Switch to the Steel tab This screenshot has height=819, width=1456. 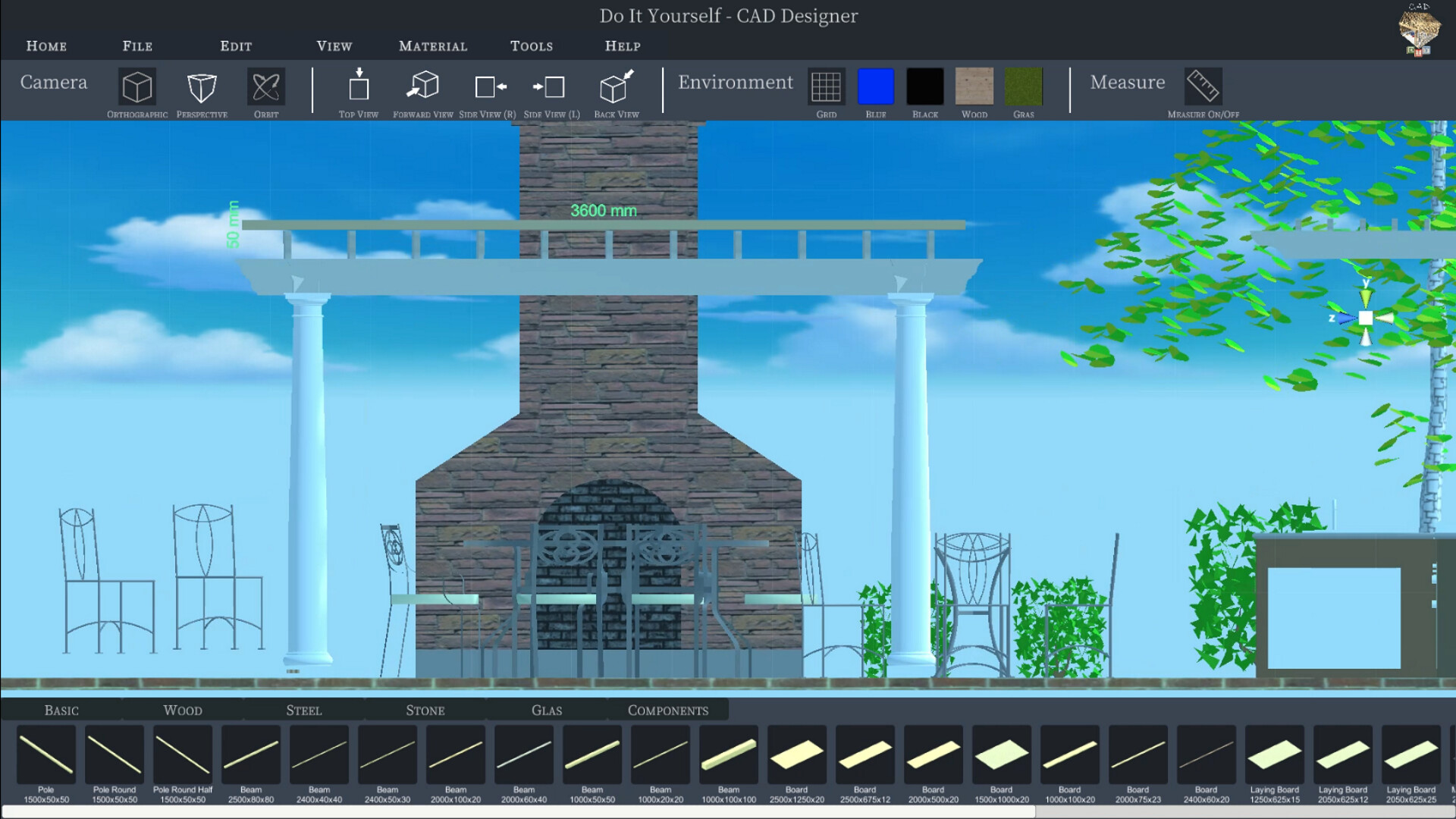tap(303, 710)
